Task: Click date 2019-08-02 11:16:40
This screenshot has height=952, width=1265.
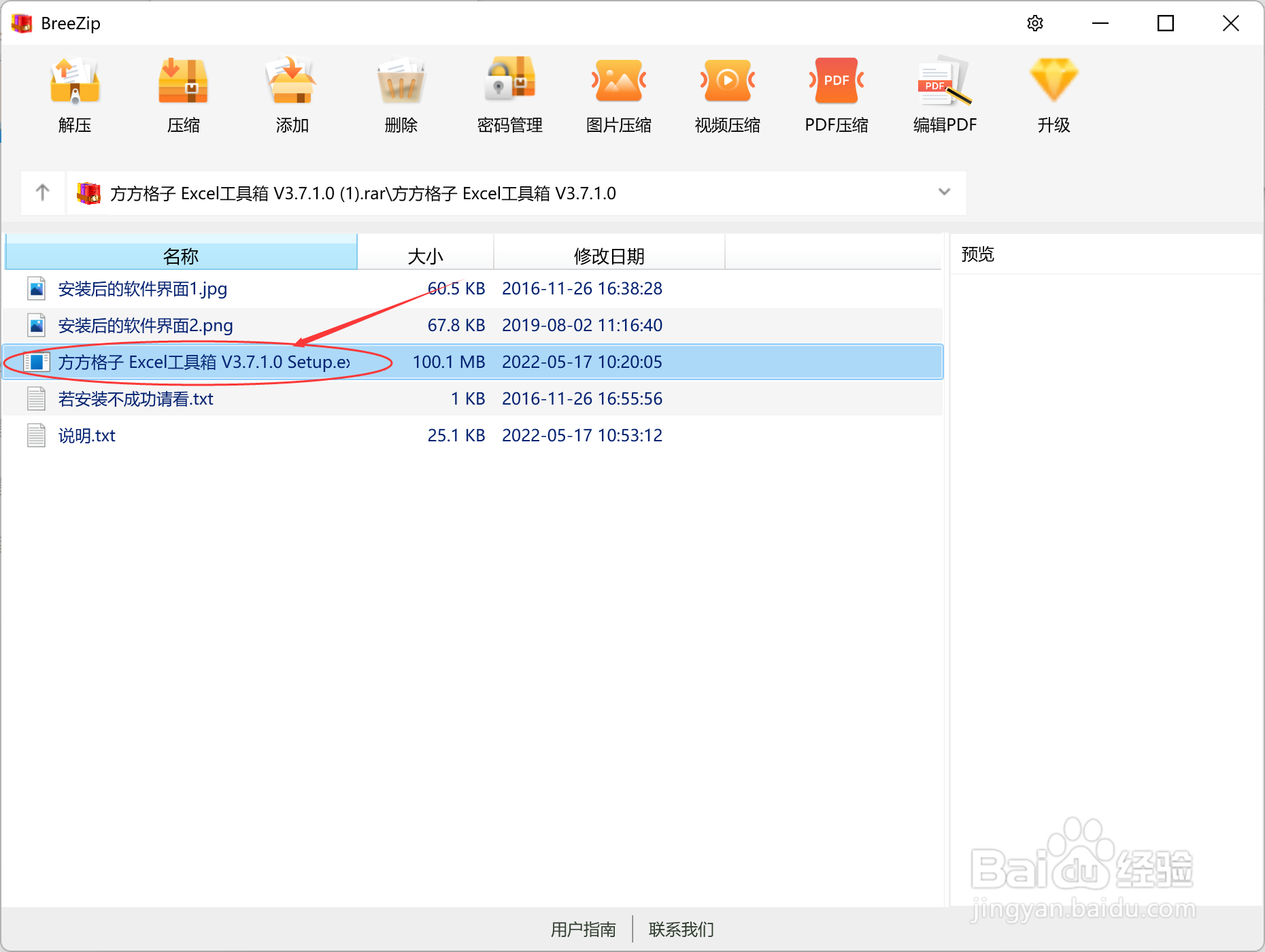Action: (x=582, y=325)
